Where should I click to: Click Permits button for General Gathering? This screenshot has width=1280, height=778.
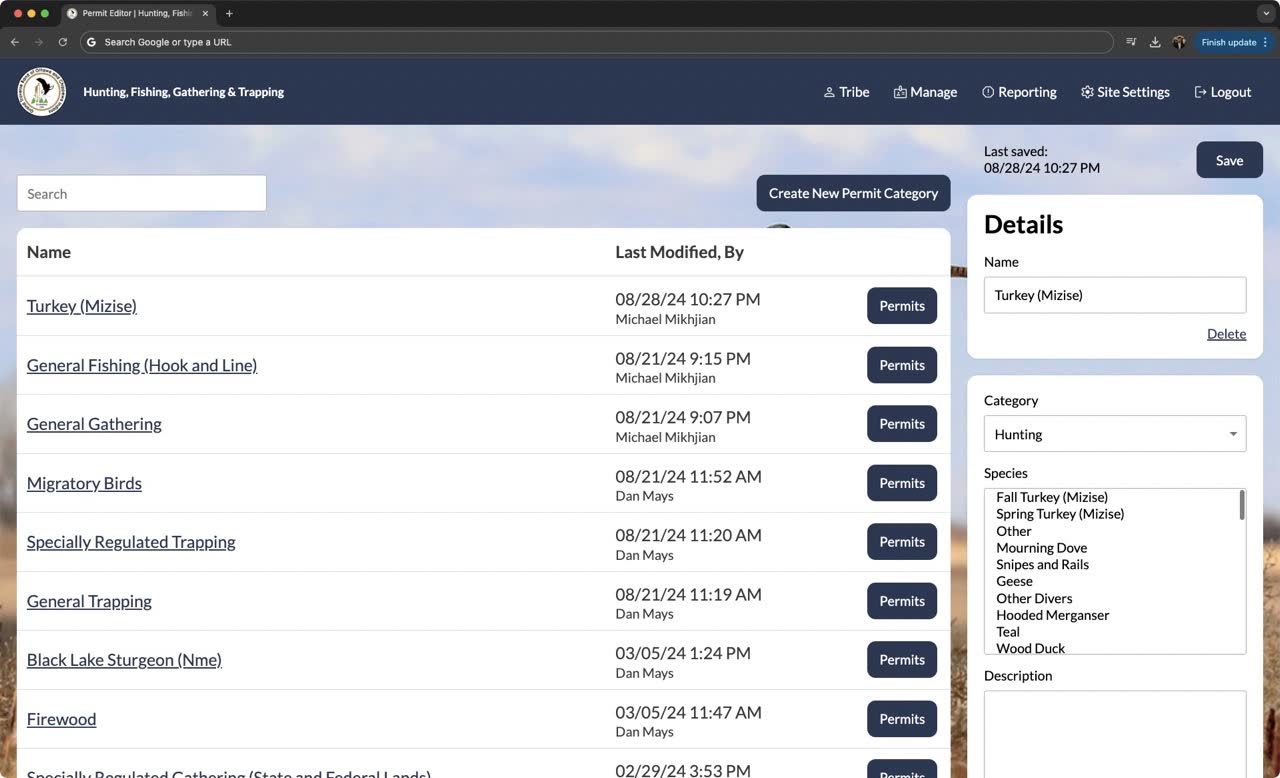902,424
